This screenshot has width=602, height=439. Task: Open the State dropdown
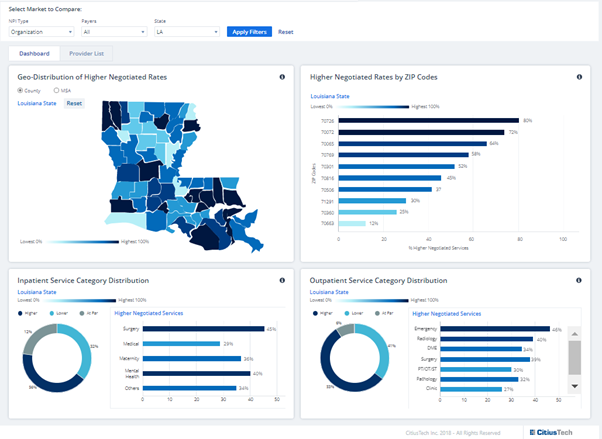tap(187, 32)
